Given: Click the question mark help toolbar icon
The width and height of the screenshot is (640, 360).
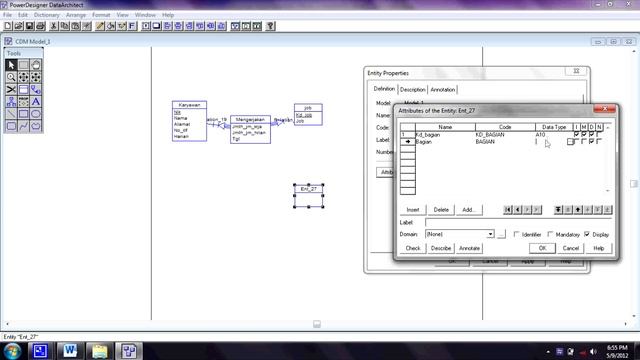Looking at the screenshot, I should click(x=270, y=26).
